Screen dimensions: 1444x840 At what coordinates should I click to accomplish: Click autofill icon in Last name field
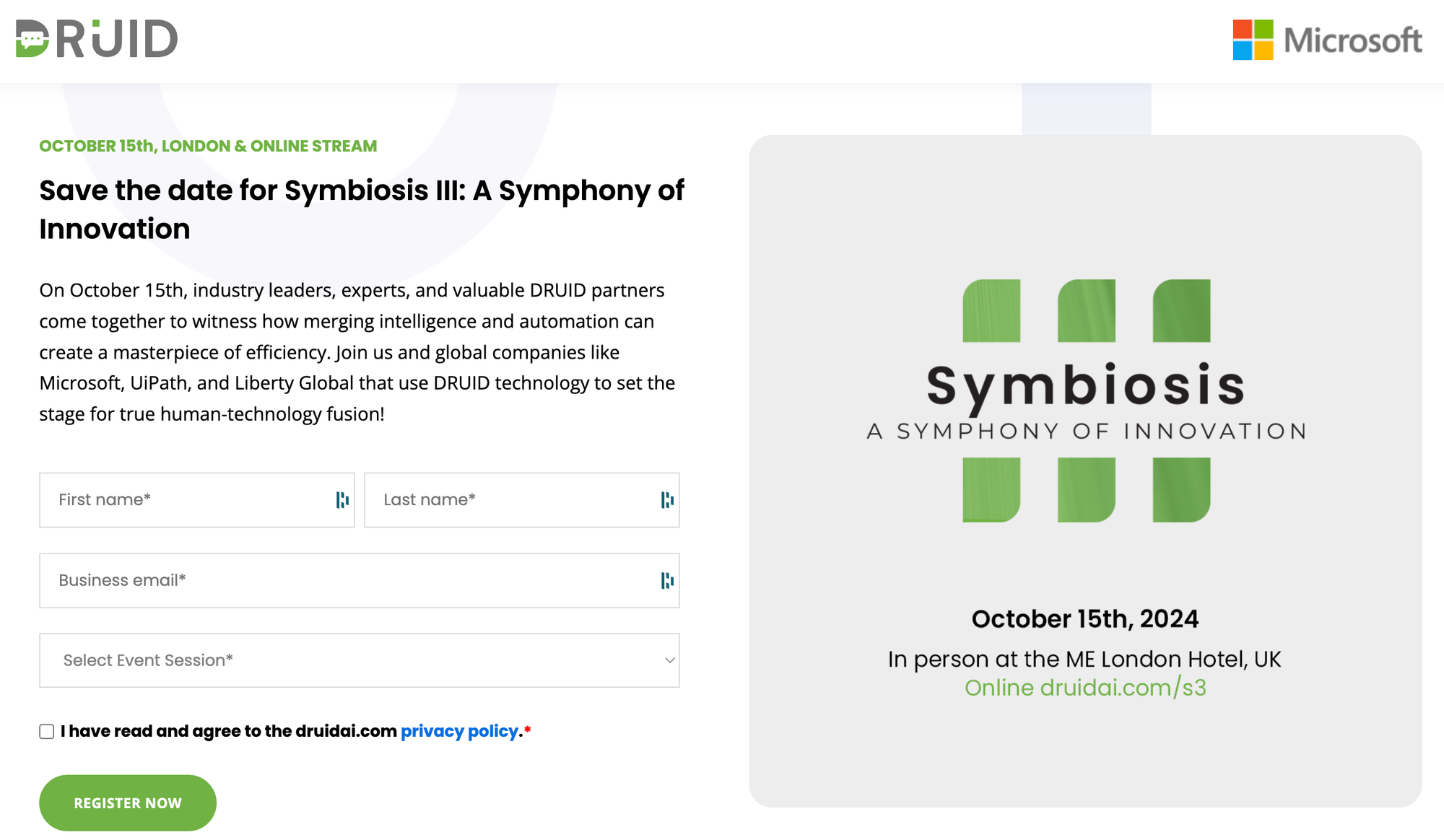(x=667, y=500)
